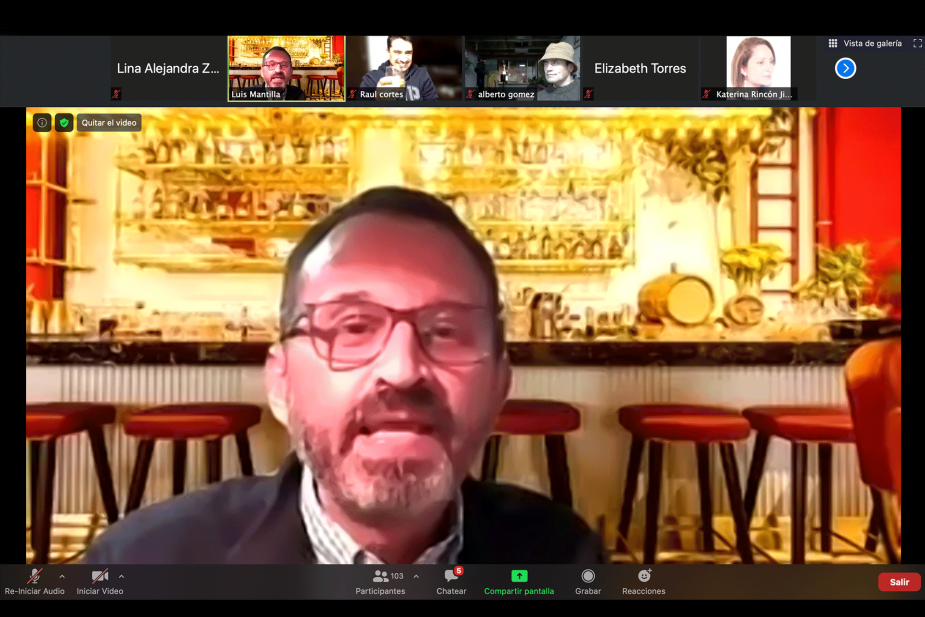The height and width of the screenshot is (617, 925).
Task: Click muted mic icon on Elizabeth Torres tile
Action: click(x=588, y=94)
